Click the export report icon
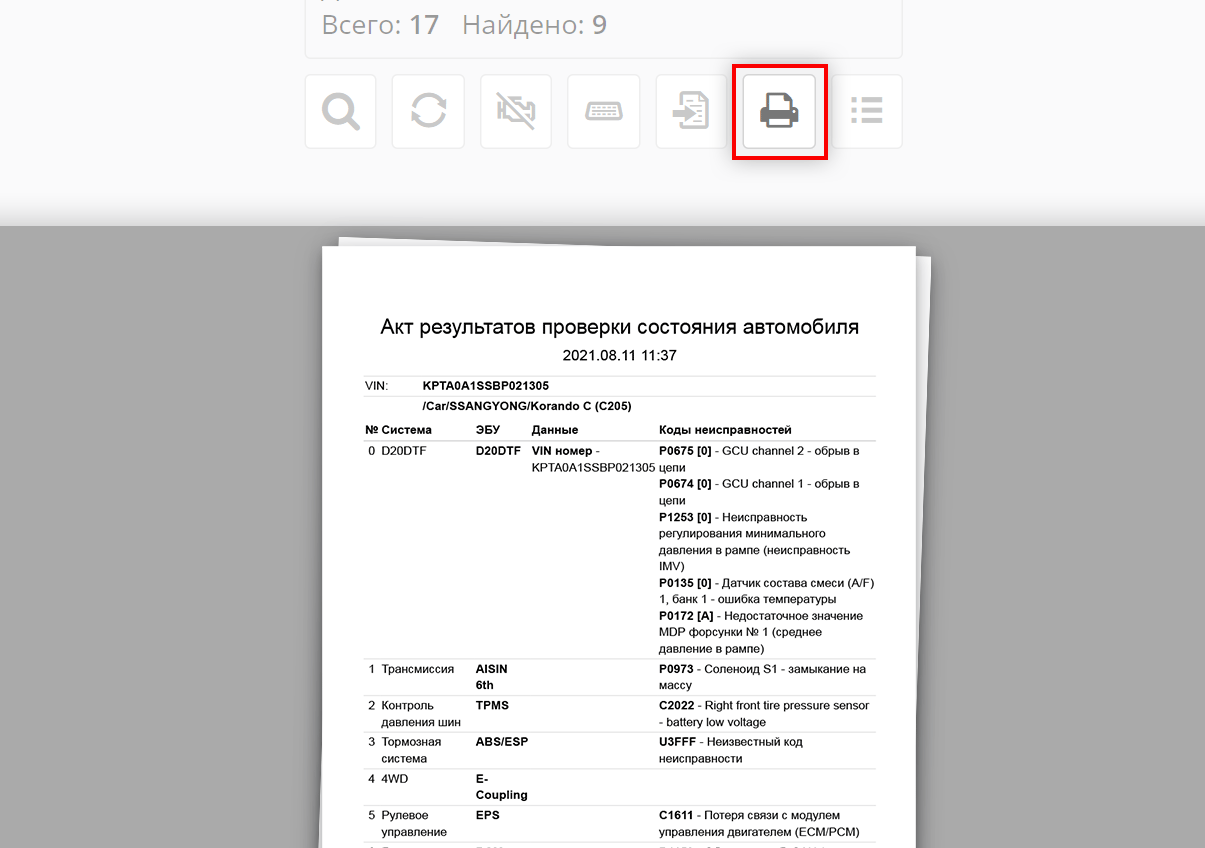Viewport: 1205px width, 848px height. 691,111
